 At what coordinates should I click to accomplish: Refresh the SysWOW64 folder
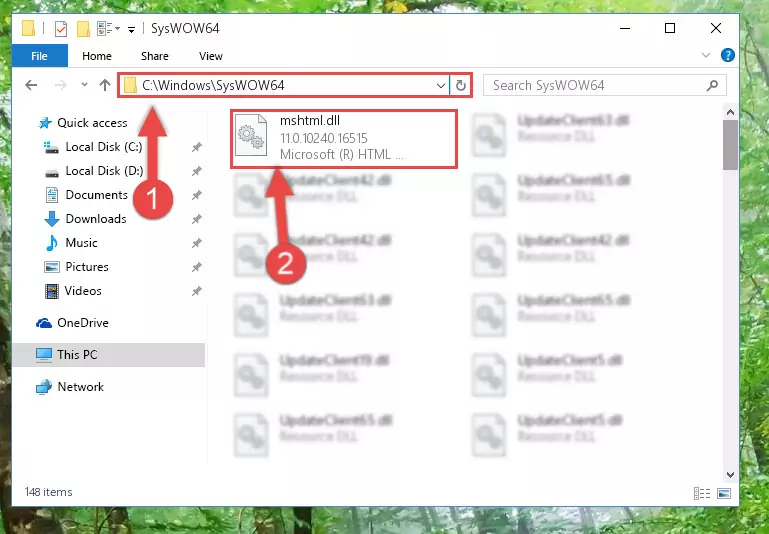pyautogui.click(x=461, y=86)
